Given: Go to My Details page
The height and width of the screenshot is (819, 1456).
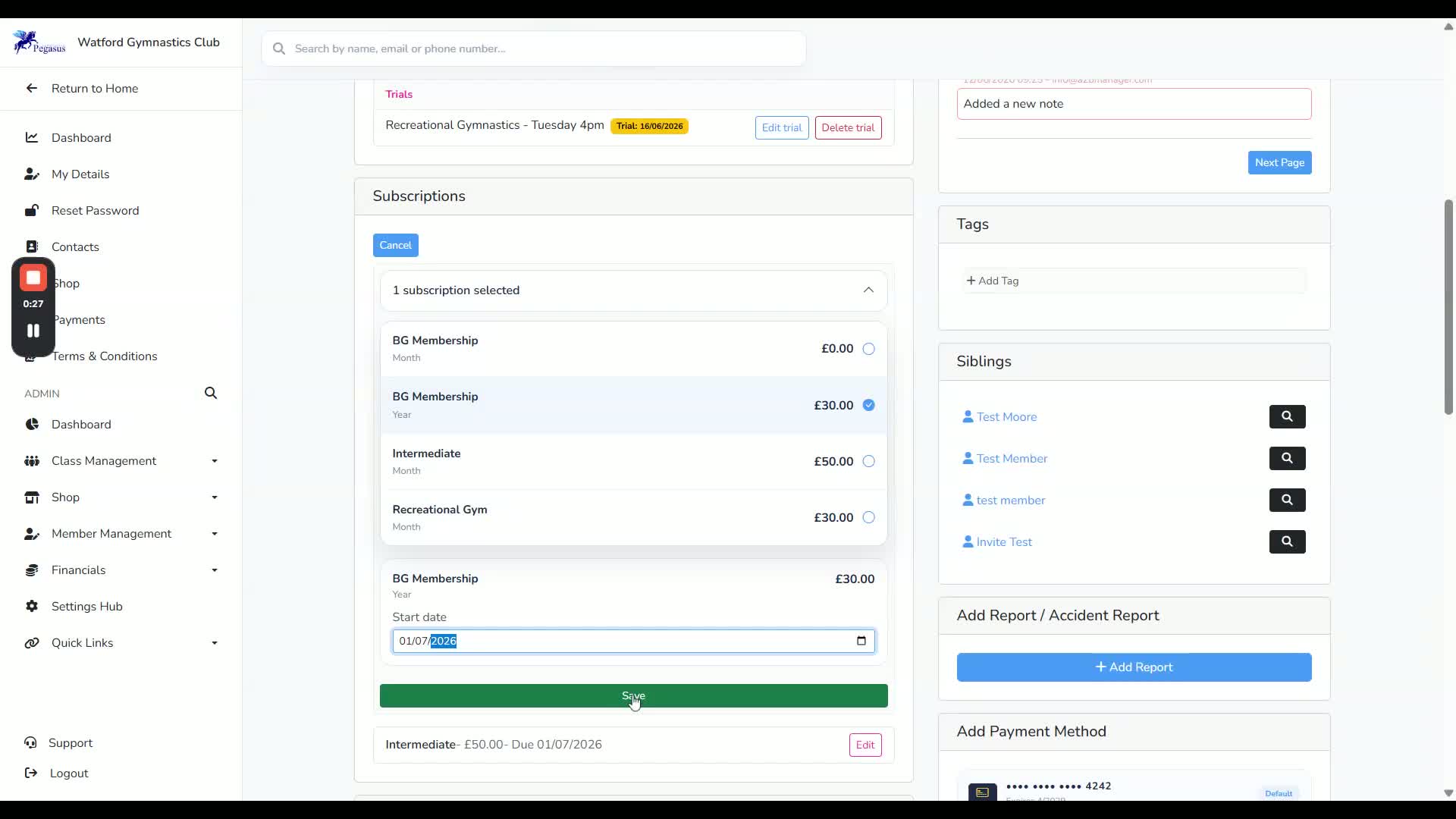Looking at the screenshot, I should point(80,174).
